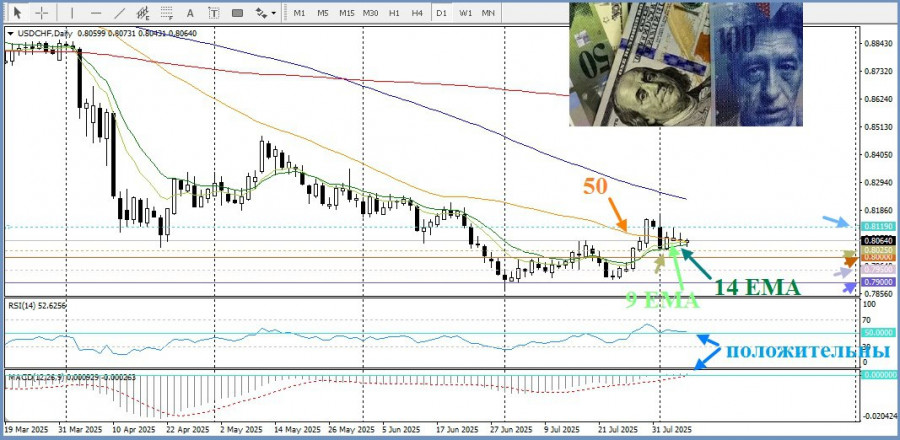Click the 31 Jul 2025 date label
Image resolution: width=900 pixels, height=440 pixels.
tap(672, 429)
